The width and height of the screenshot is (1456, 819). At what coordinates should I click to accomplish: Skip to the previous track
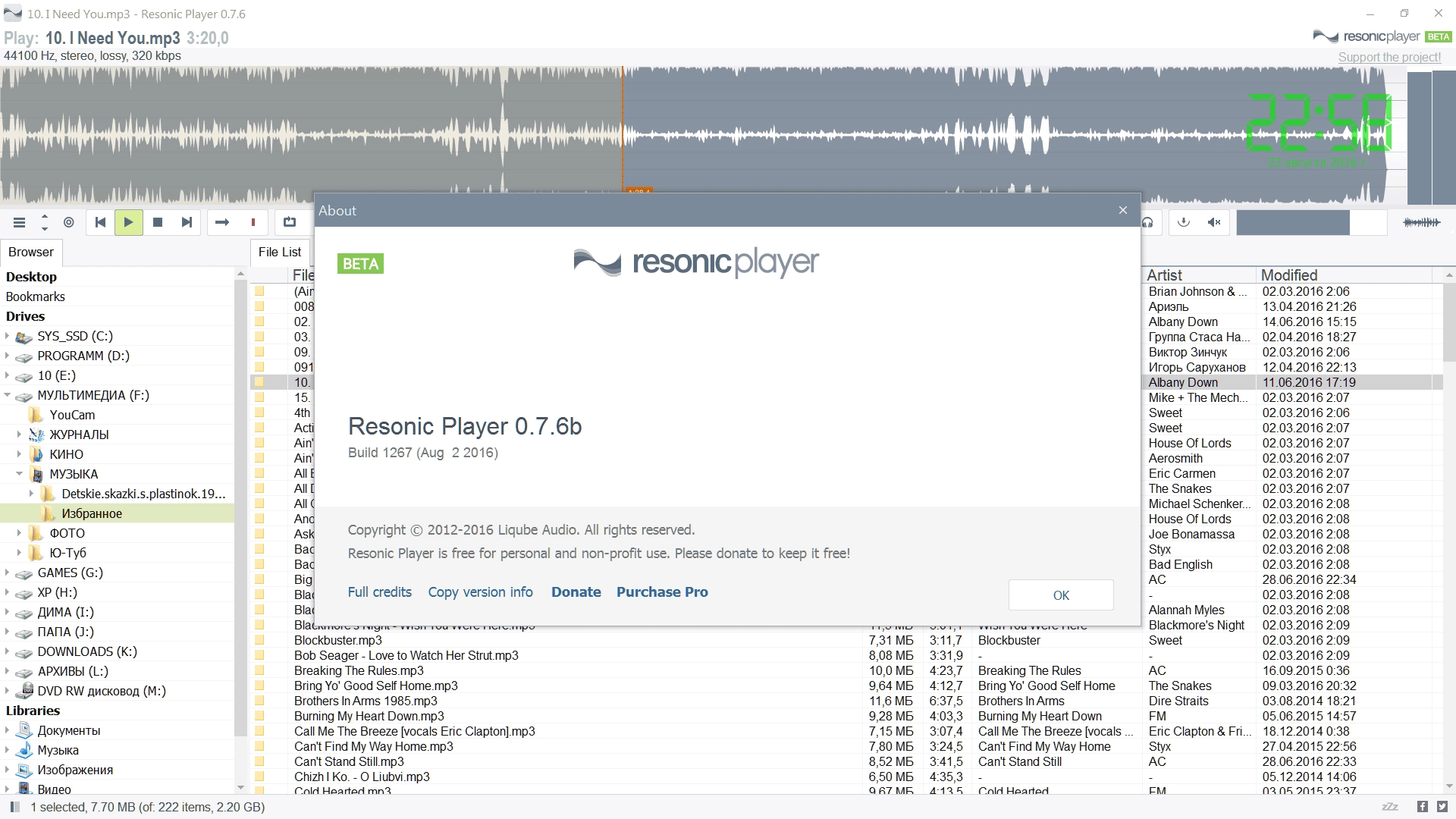click(100, 222)
